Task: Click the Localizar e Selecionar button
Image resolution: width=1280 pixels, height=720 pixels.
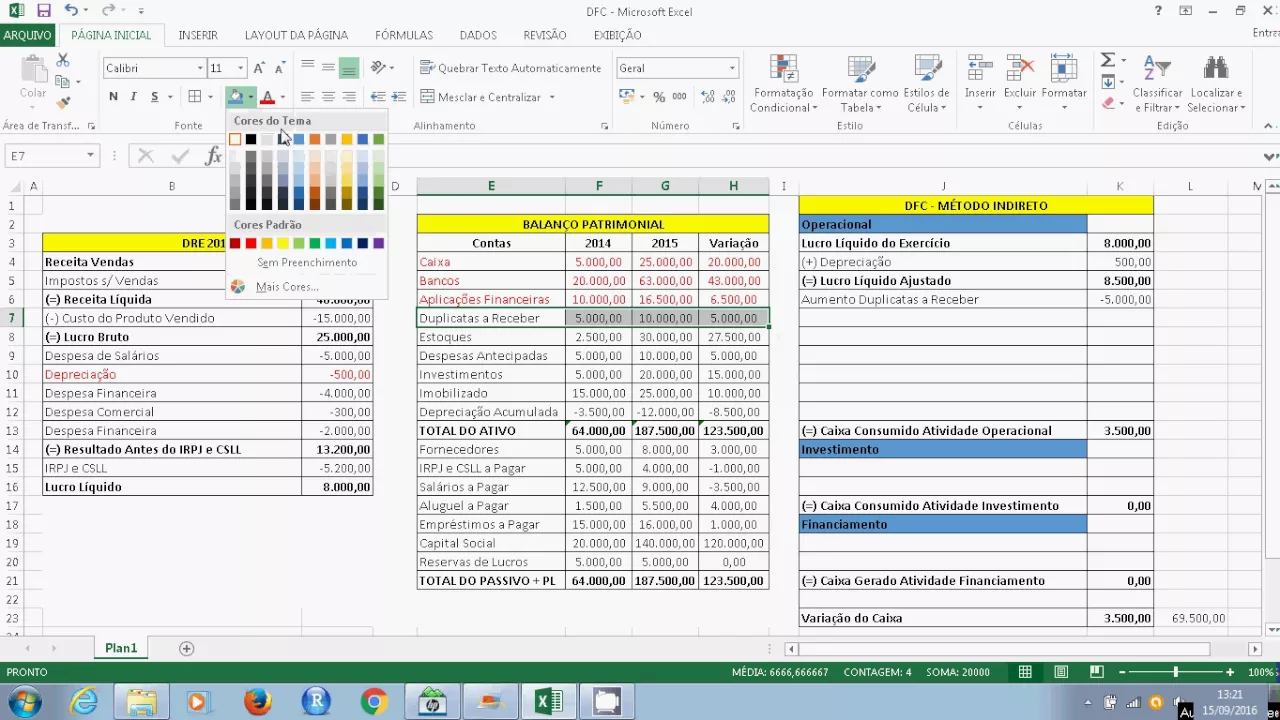Action: 1216,82
